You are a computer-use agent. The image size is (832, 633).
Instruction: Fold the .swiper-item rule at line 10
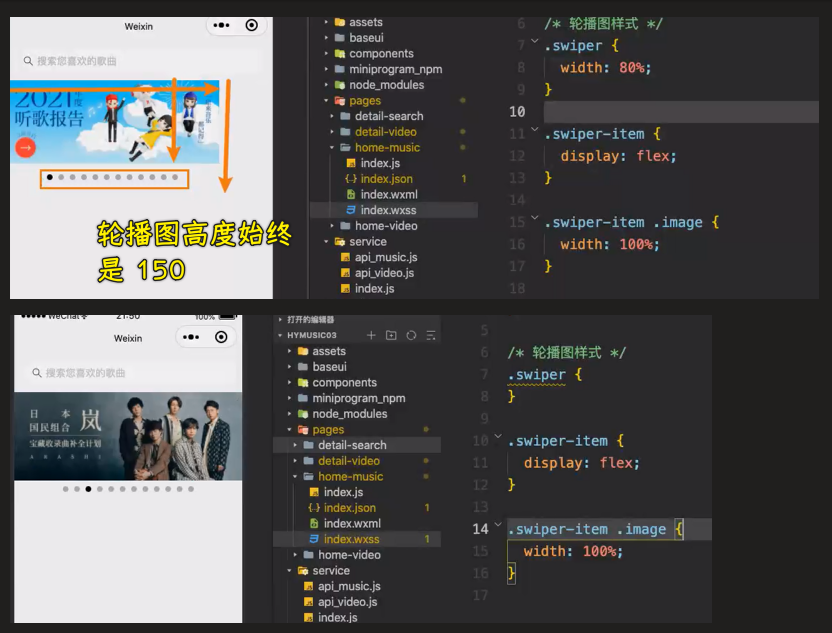(498, 436)
